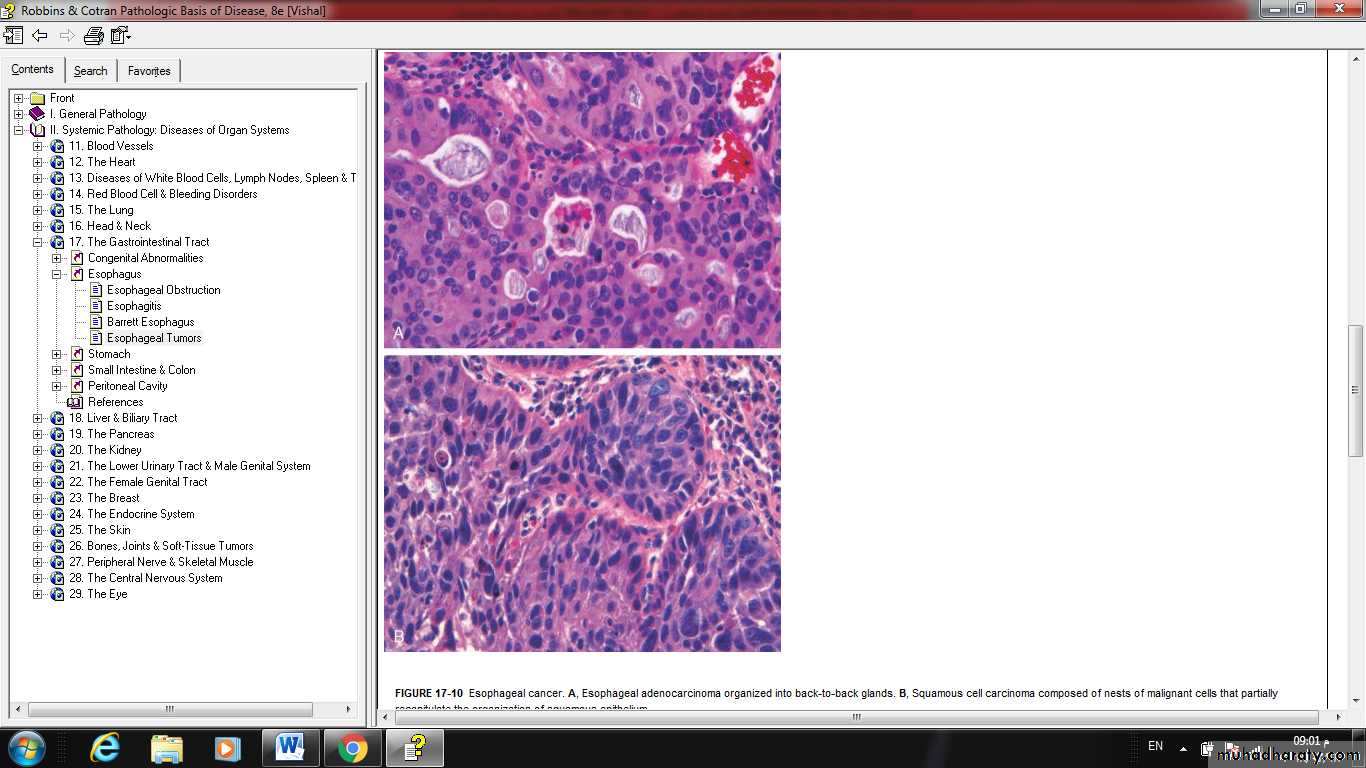Click the content pane vertical scrollbar thumb
1366x768 pixels.
pos(1355,388)
